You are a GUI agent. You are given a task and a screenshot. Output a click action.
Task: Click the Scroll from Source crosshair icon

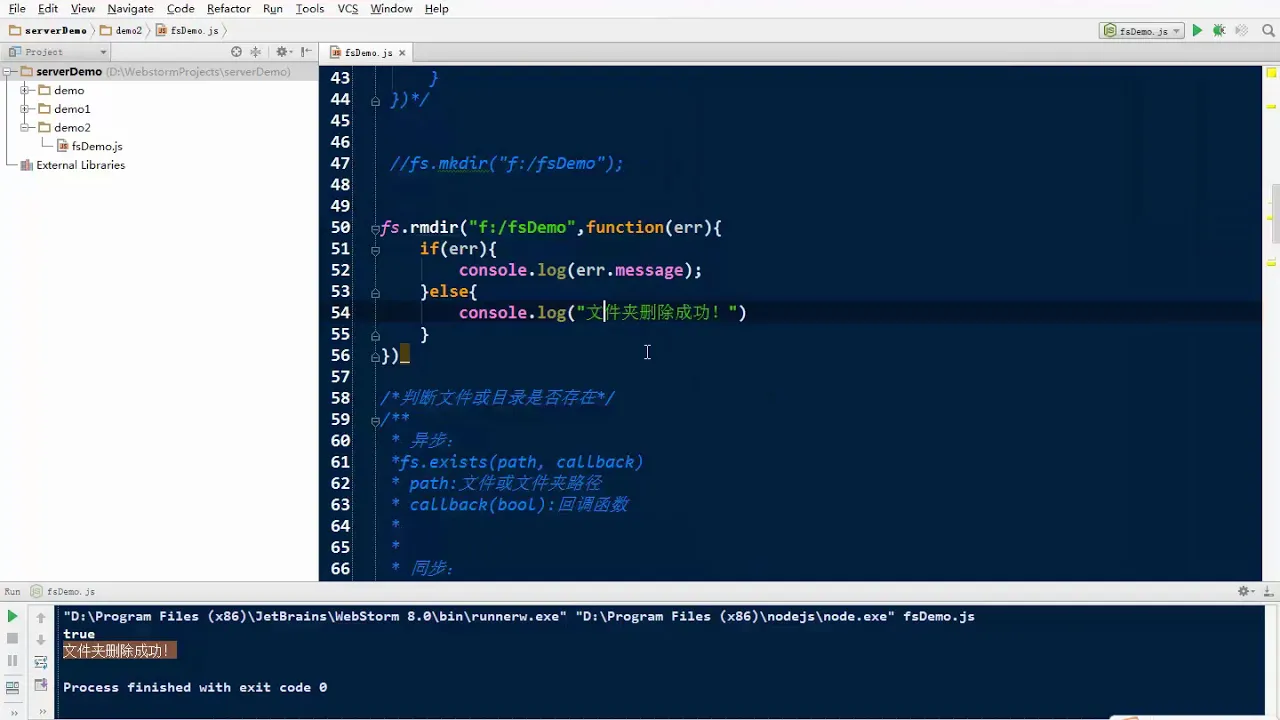pyautogui.click(x=236, y=52)
